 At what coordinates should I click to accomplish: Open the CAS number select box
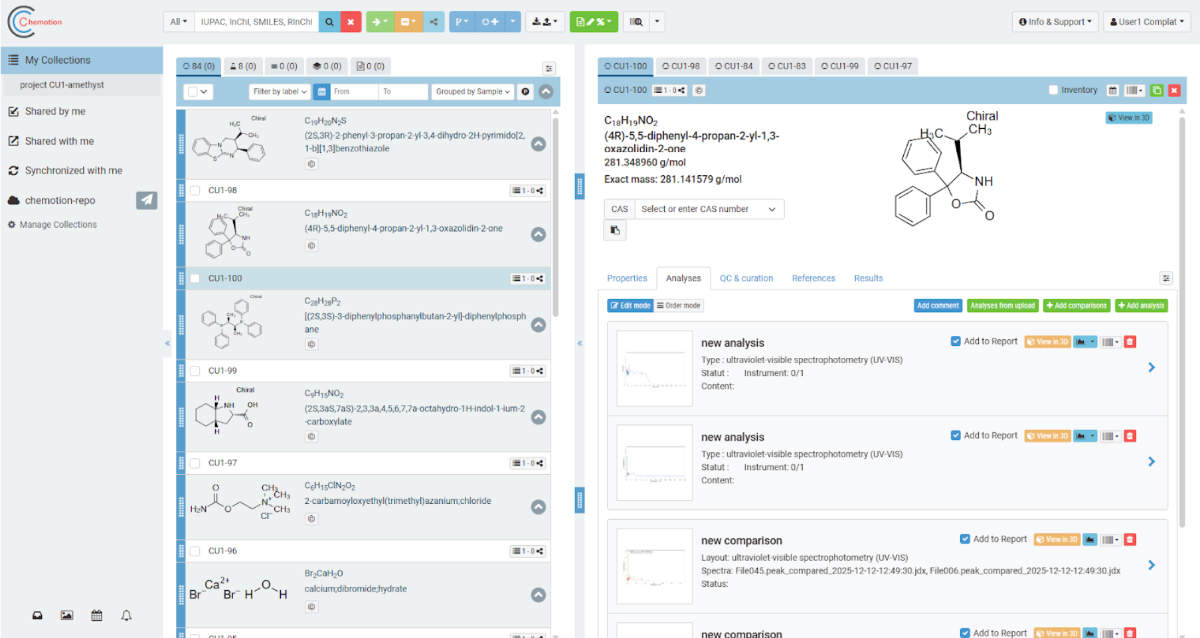pyautogui.click(x=708, y=209)
